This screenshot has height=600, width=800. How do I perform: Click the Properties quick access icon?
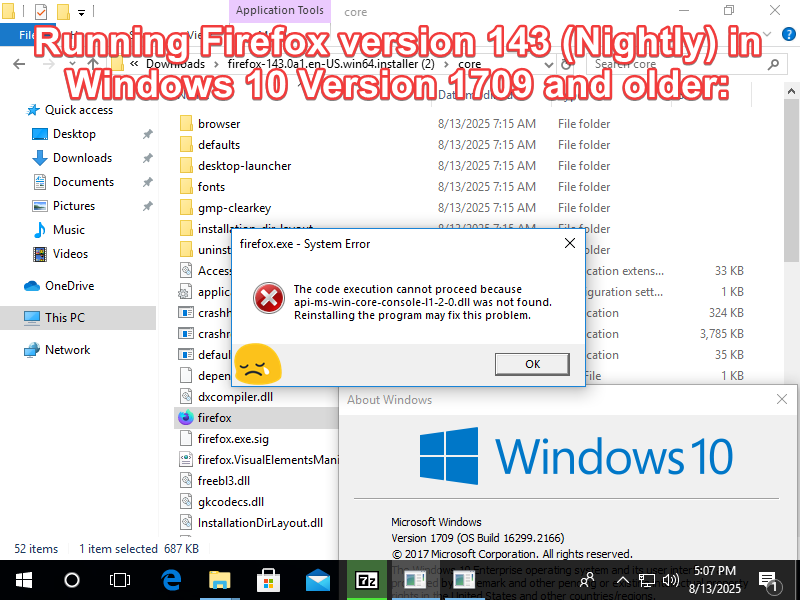[x=41, y=11]
